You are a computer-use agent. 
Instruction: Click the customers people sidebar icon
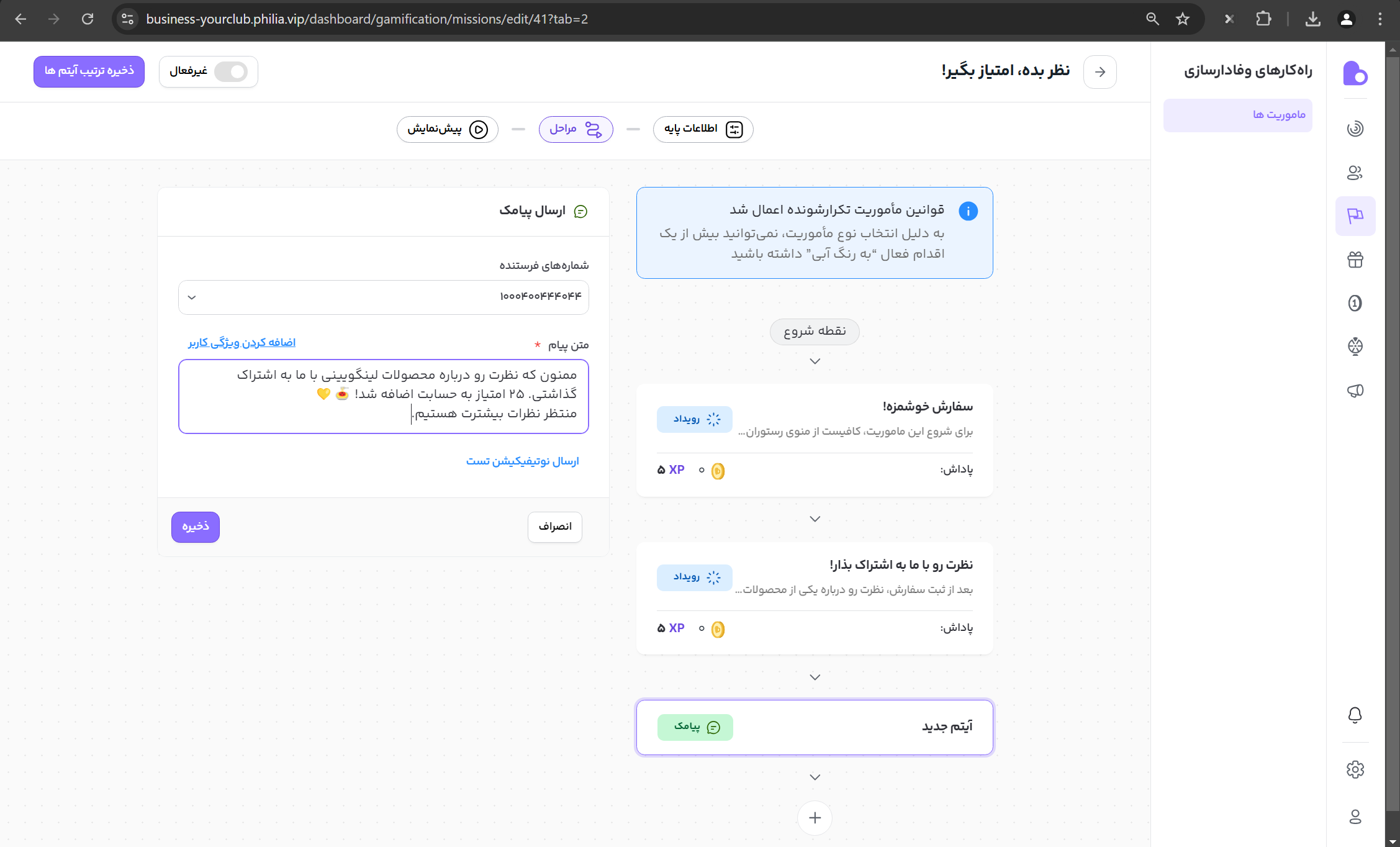pyautogui.click(x=1355, y=173)
